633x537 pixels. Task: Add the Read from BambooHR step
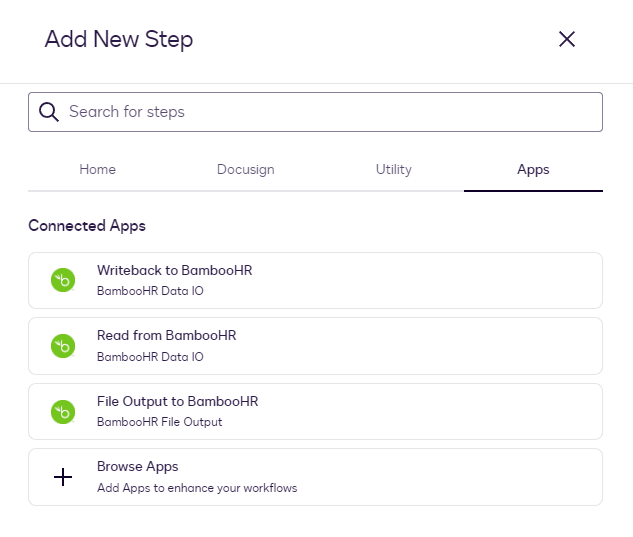coord(167,336)
